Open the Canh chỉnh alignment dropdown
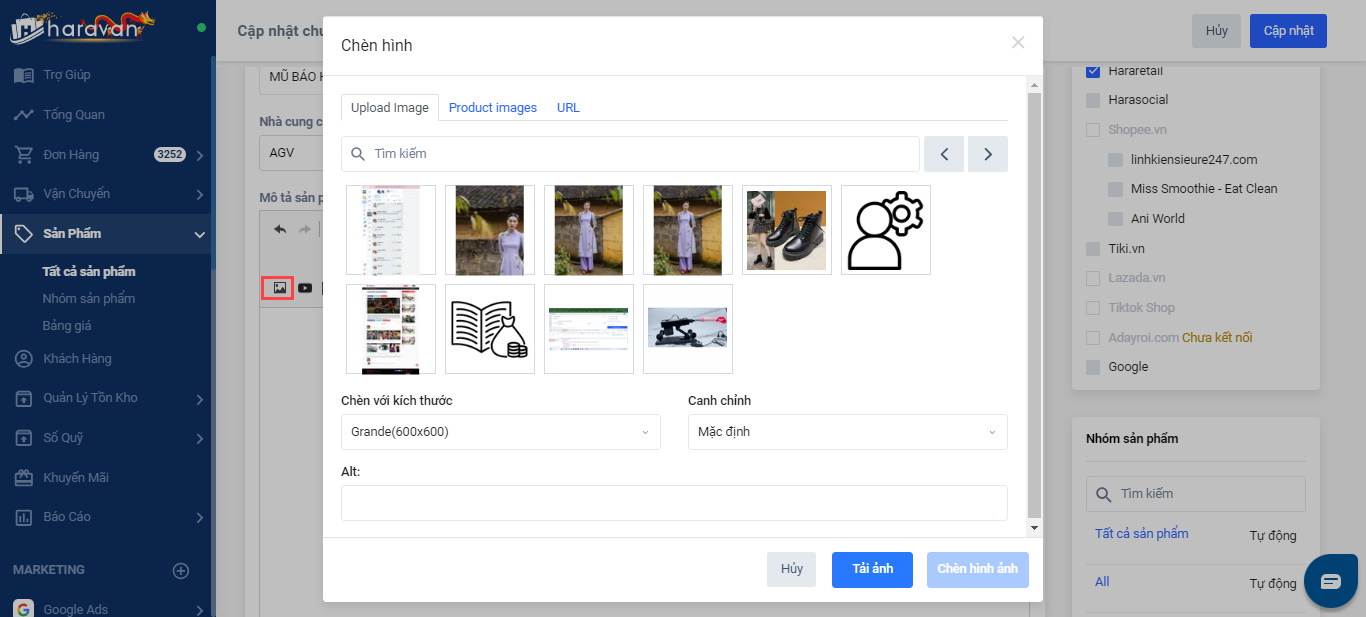The image size is (1366, 617). pyautogui.click(x=847, y=432)
